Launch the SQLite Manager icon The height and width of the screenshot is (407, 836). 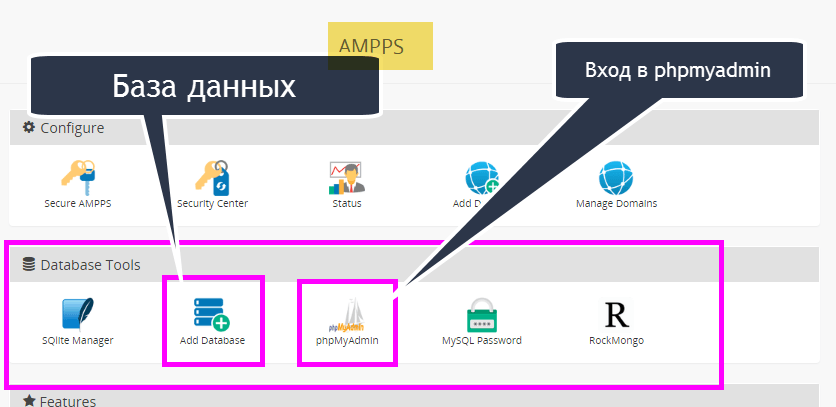click(78, 314)
